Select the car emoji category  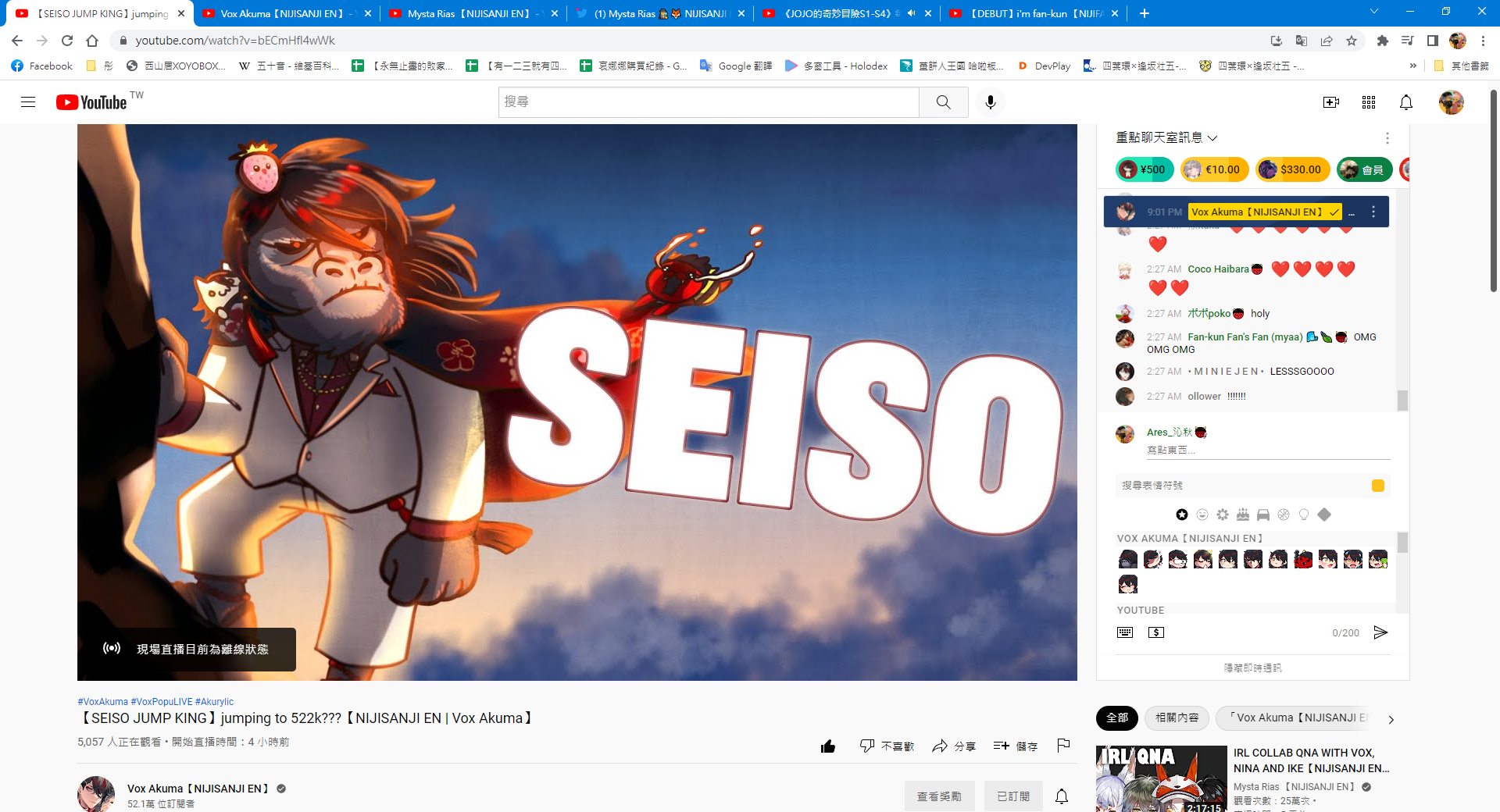coord(1263,515)
